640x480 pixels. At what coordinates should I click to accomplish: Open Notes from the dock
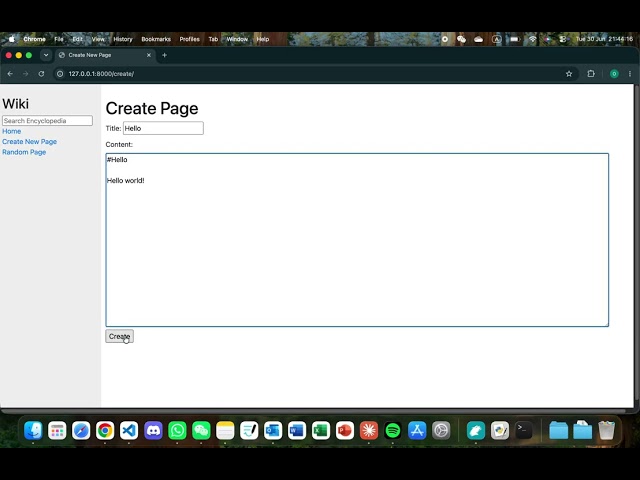click(225, 430)
